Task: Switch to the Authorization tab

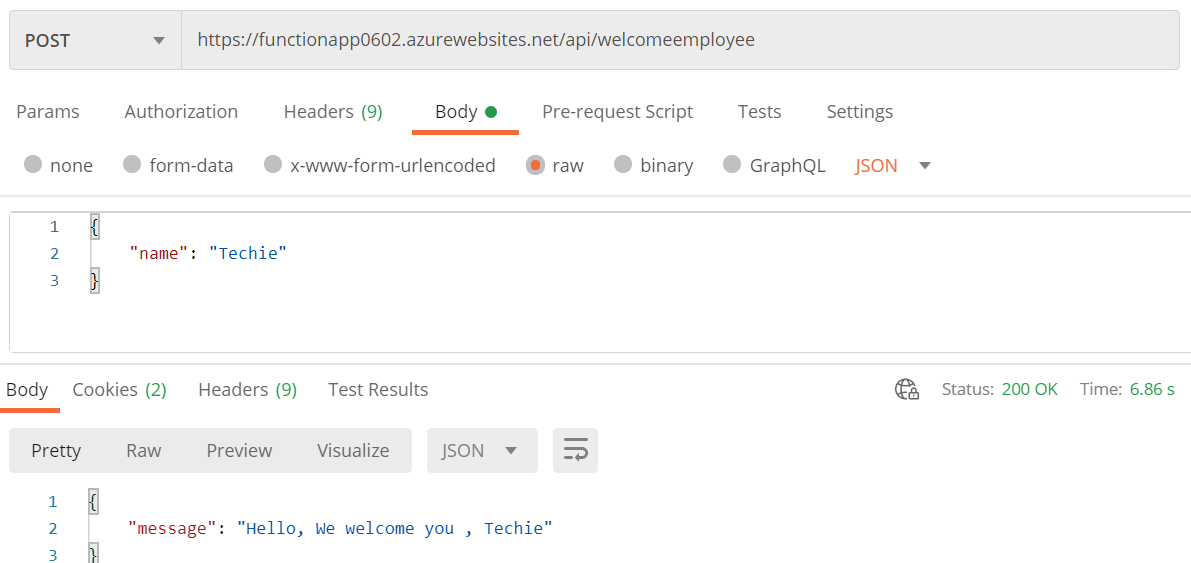Action: tap(181, 112)
